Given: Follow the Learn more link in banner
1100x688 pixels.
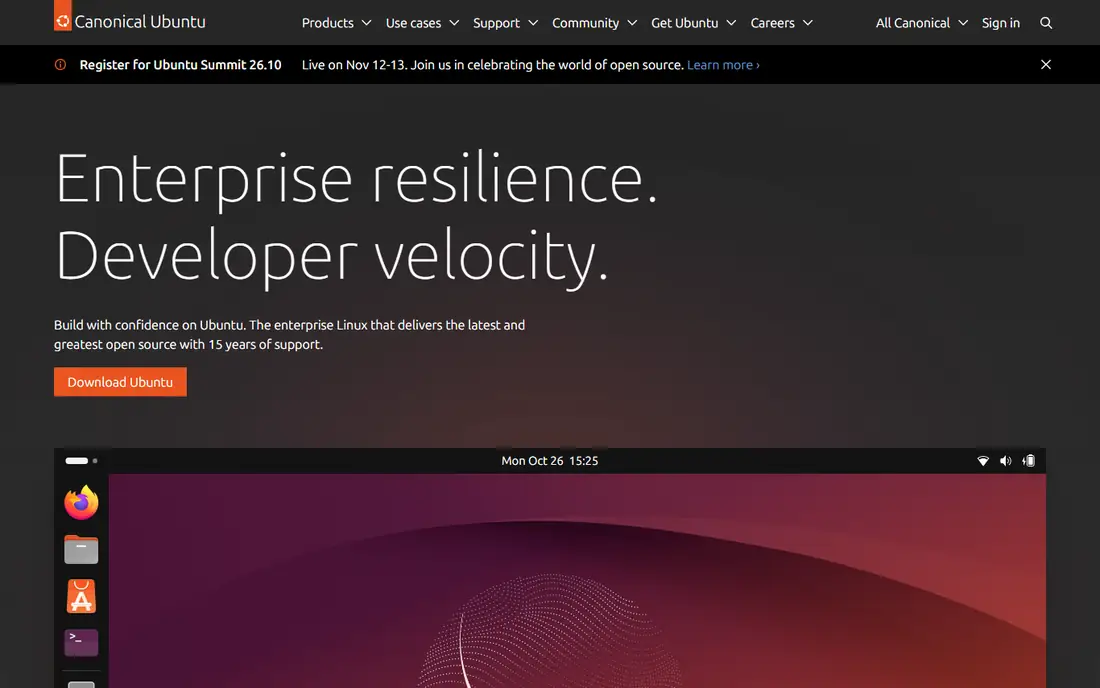Looking at the screenshot, I should click(x=723, y=65).
